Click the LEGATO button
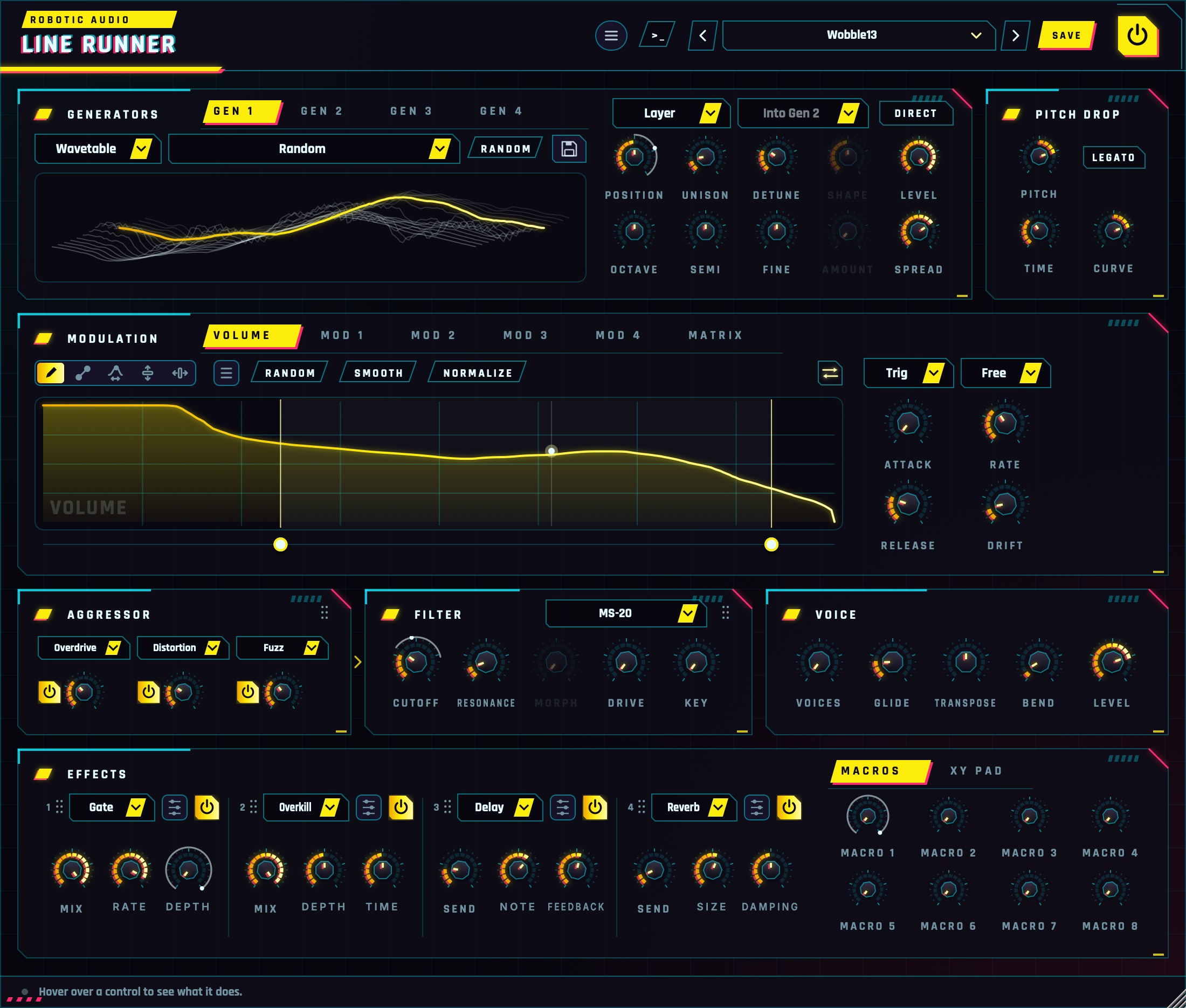 click(1113, 158)
